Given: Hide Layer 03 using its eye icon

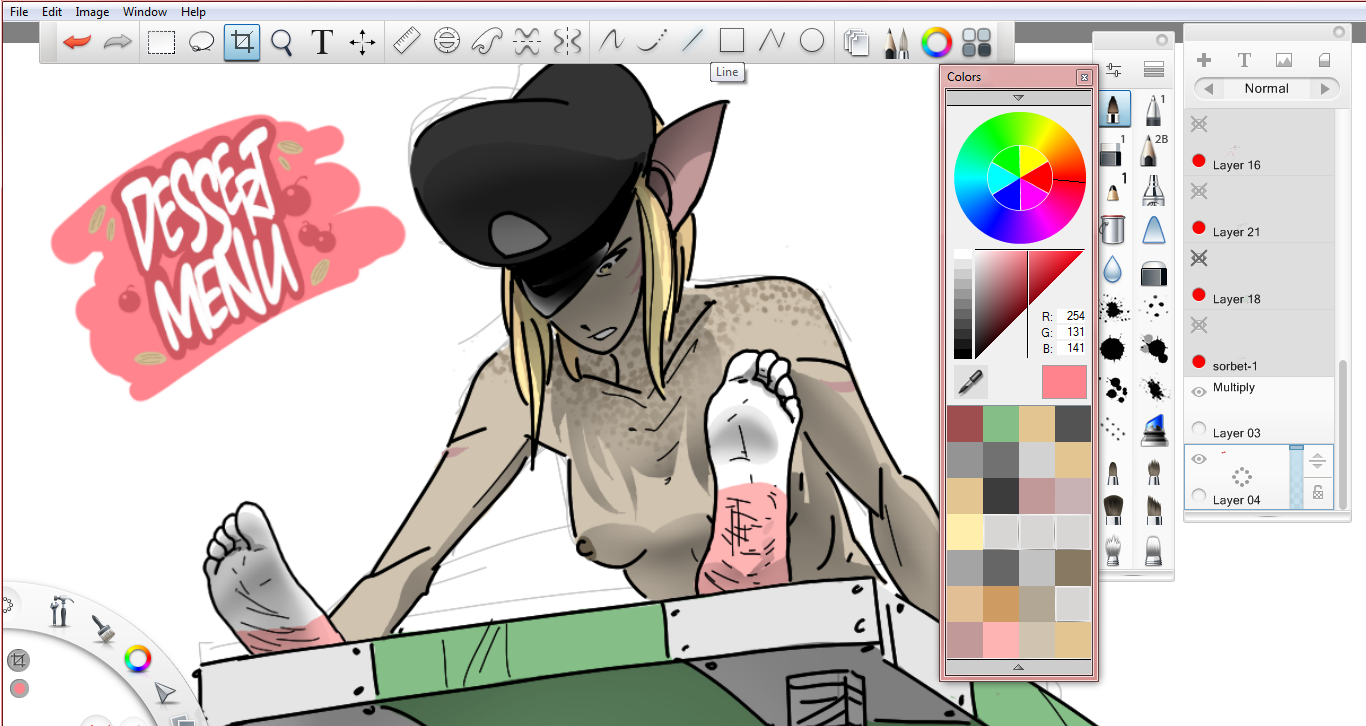Looking at the screenshot, I should (1199, 392).
